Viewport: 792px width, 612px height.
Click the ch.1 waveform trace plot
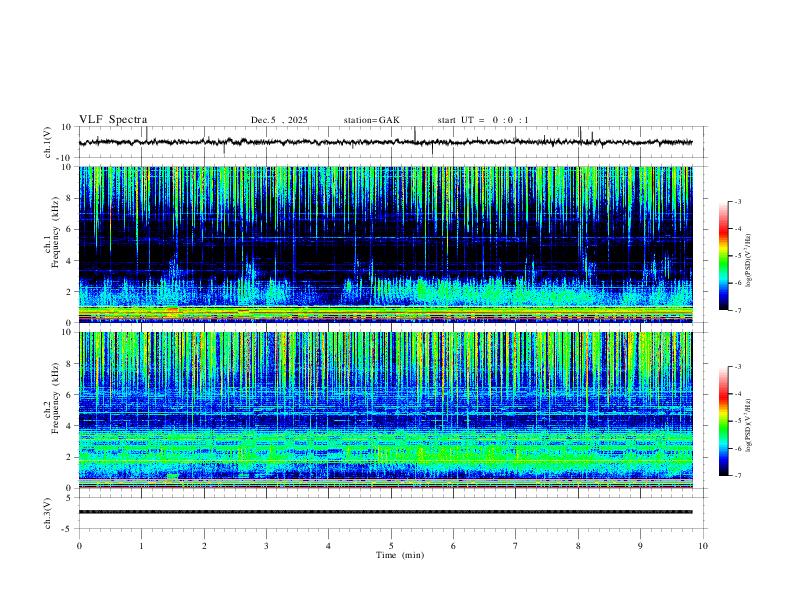click(385, 142)
